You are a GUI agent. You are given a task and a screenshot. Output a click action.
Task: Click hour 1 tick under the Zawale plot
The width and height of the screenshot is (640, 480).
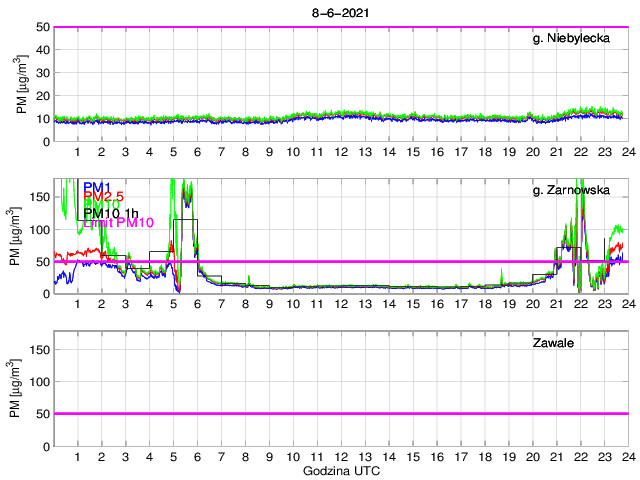(77, 457)
